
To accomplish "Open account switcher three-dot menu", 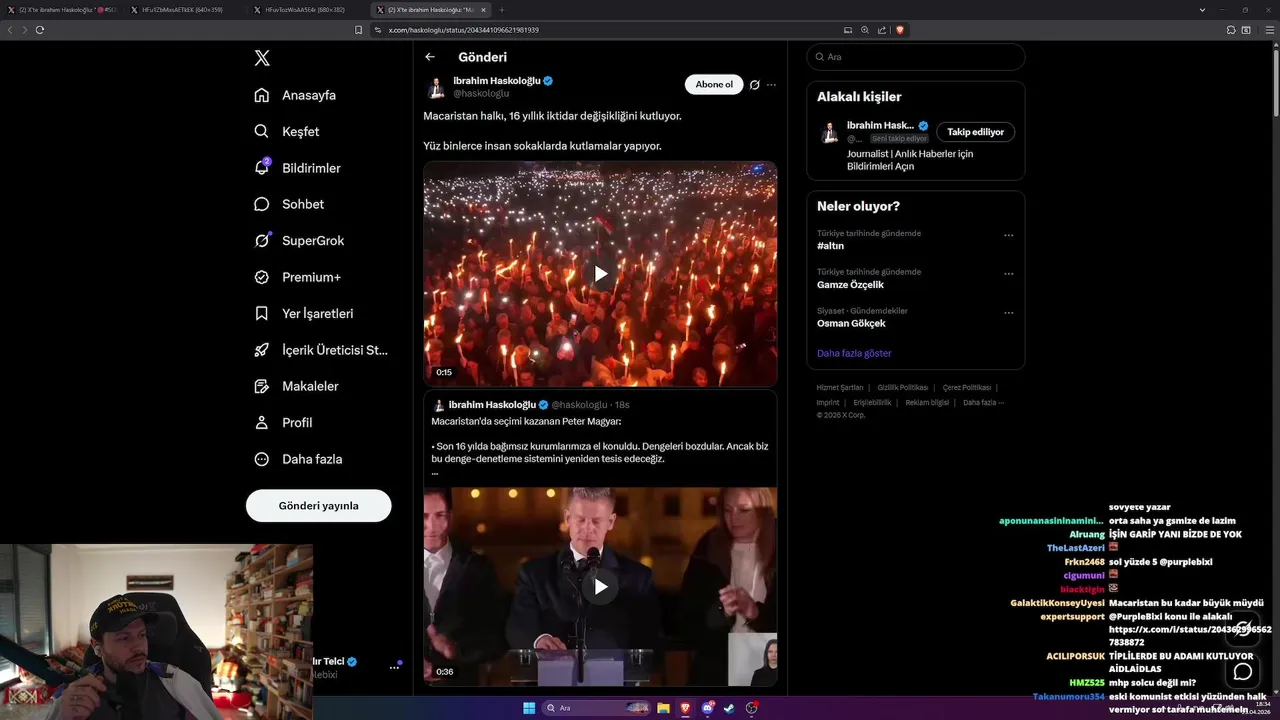I will pyautogui.click(x=394, y=667).
